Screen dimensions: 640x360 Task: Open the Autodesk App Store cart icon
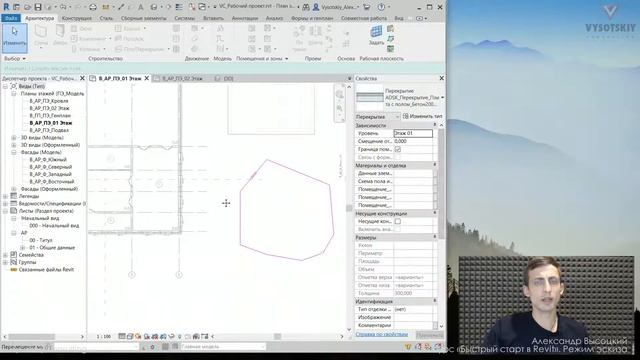tap(366, 7)
